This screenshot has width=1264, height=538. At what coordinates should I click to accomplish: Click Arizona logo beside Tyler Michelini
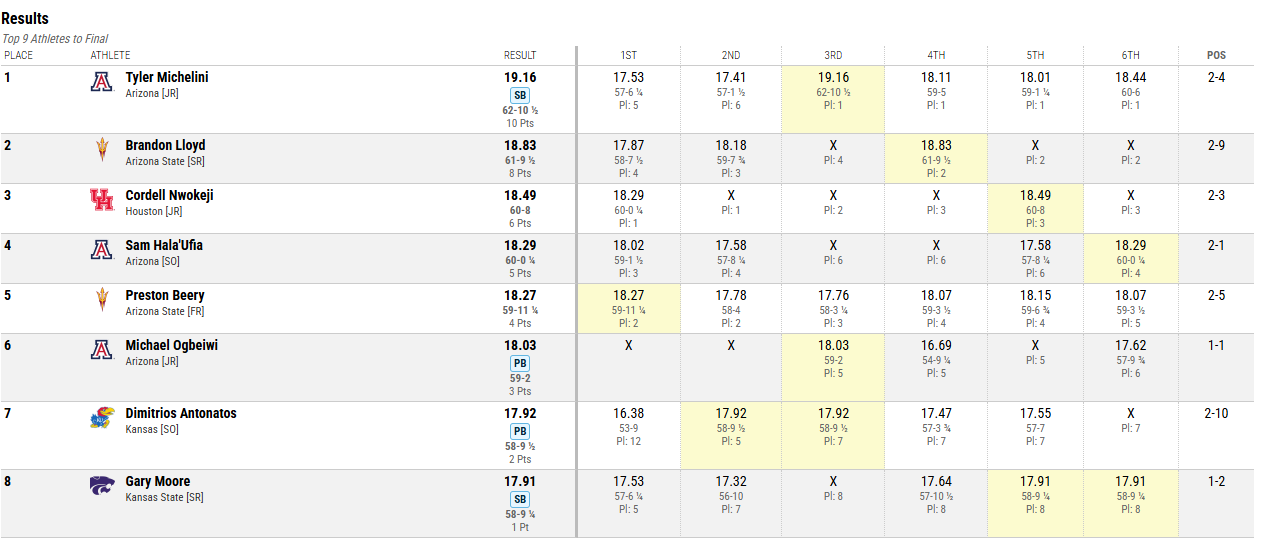pyautogui.click(x=102, y=83)
